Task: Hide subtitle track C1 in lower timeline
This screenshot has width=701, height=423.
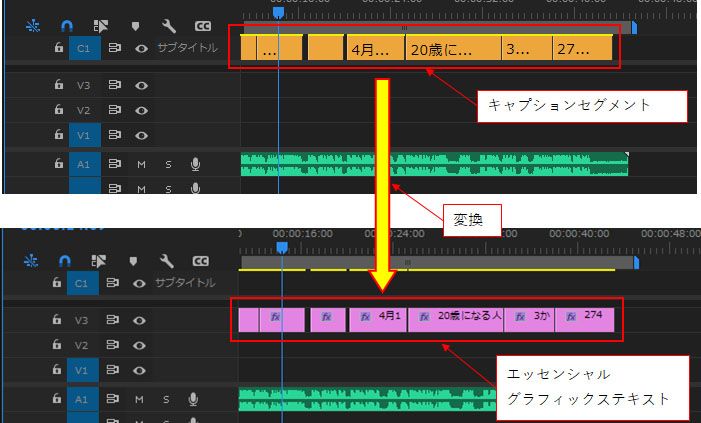Action: click(x=139, y=283)
